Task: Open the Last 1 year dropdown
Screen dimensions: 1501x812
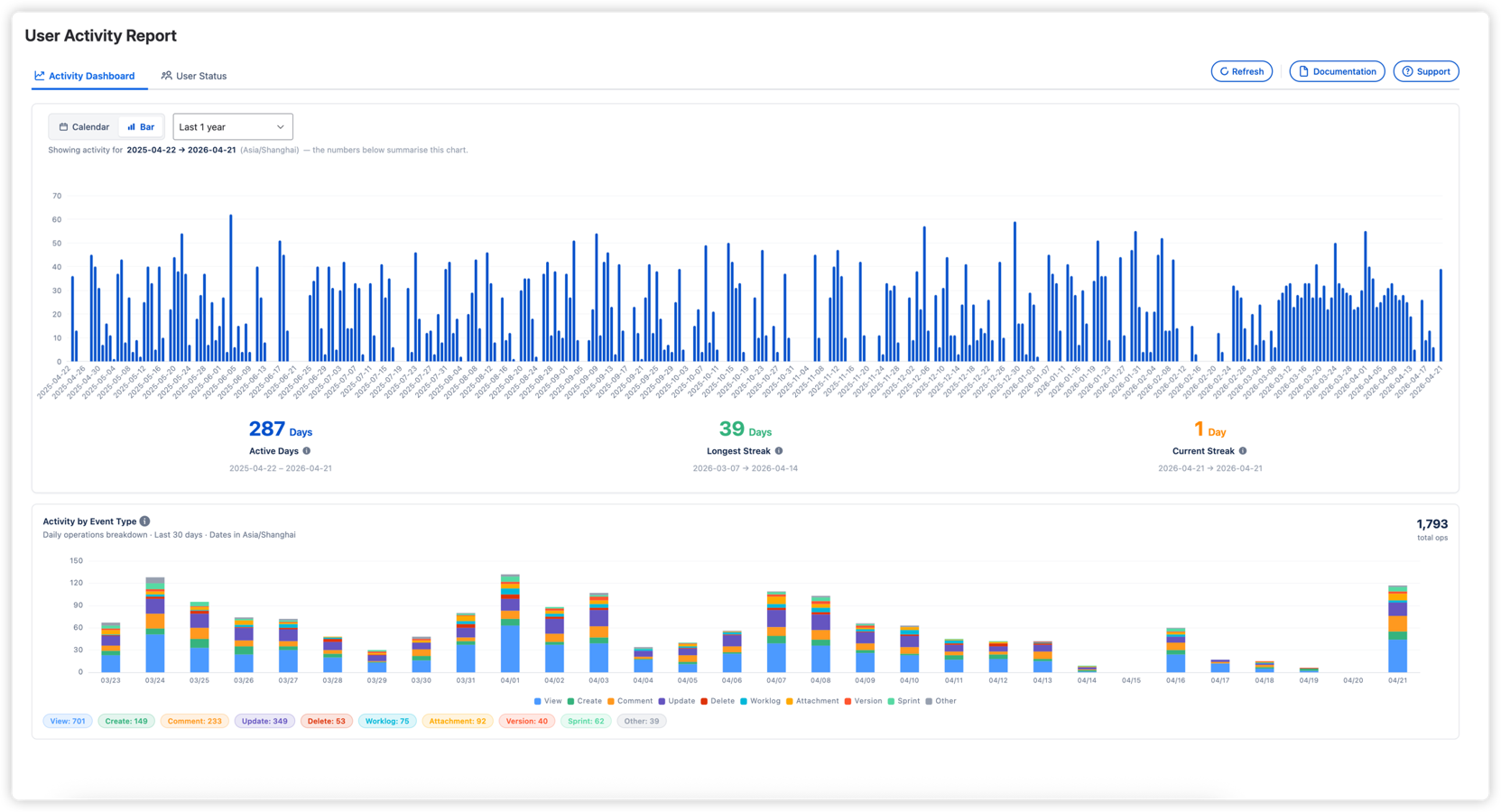Action: point(232,126)
